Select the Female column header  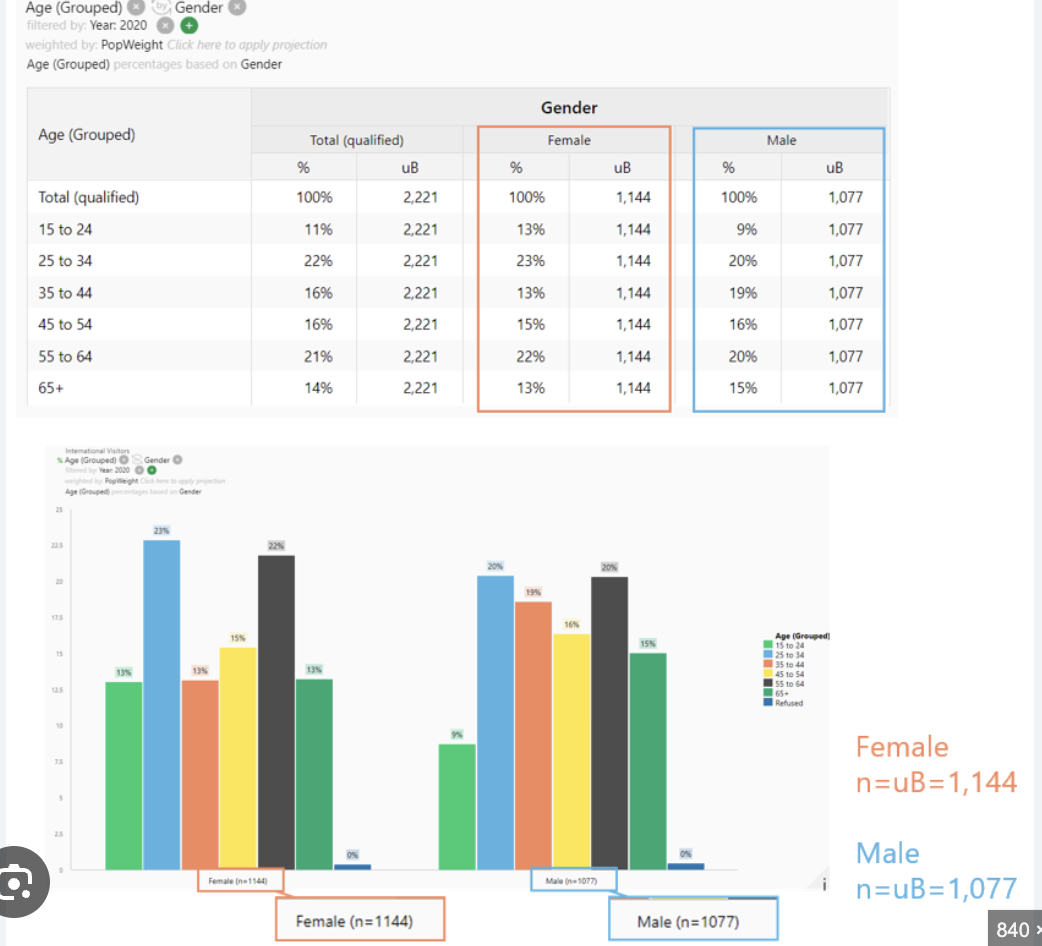click(569, 139)
